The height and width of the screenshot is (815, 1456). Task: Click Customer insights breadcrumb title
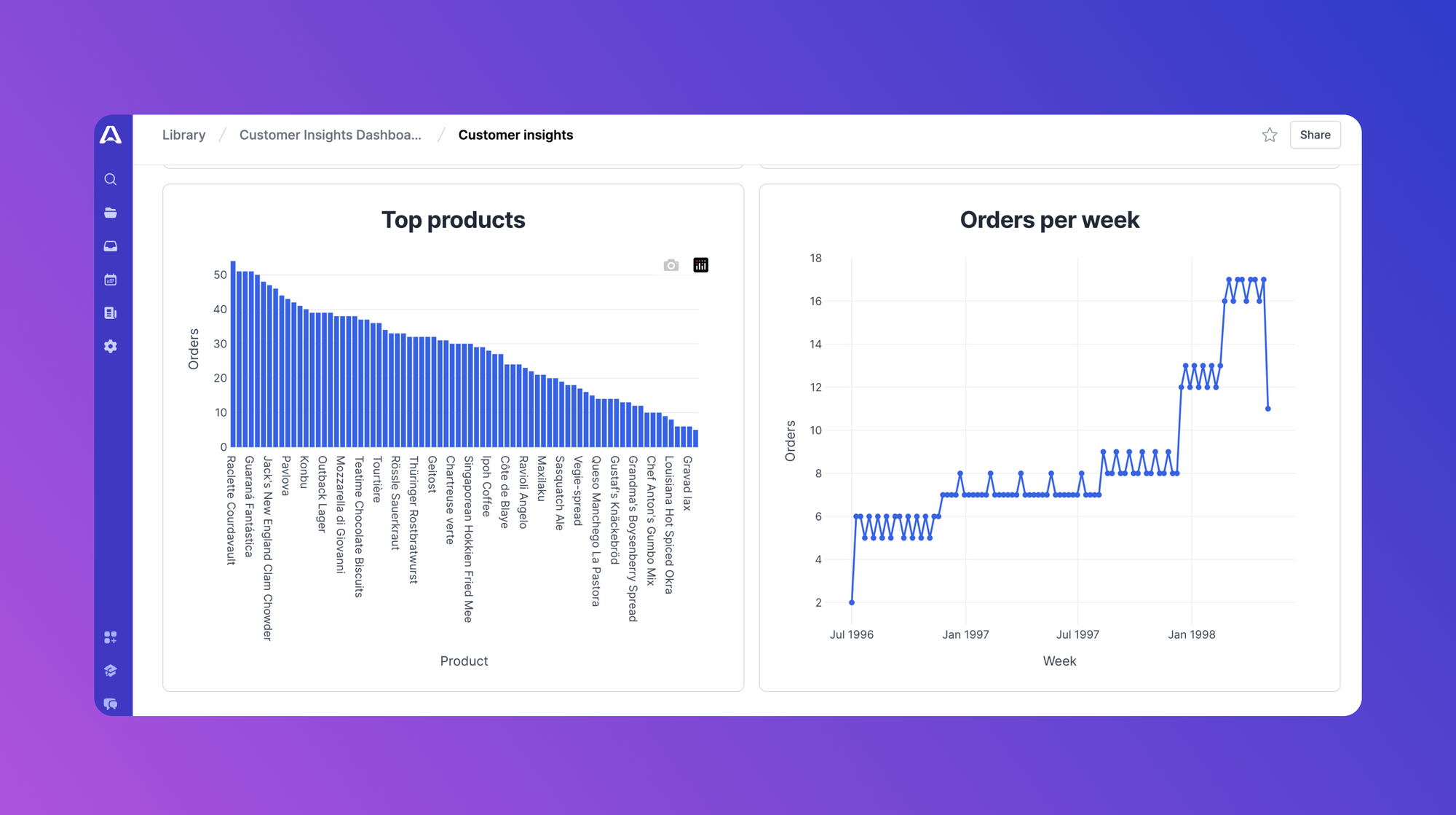pos(515,135)
